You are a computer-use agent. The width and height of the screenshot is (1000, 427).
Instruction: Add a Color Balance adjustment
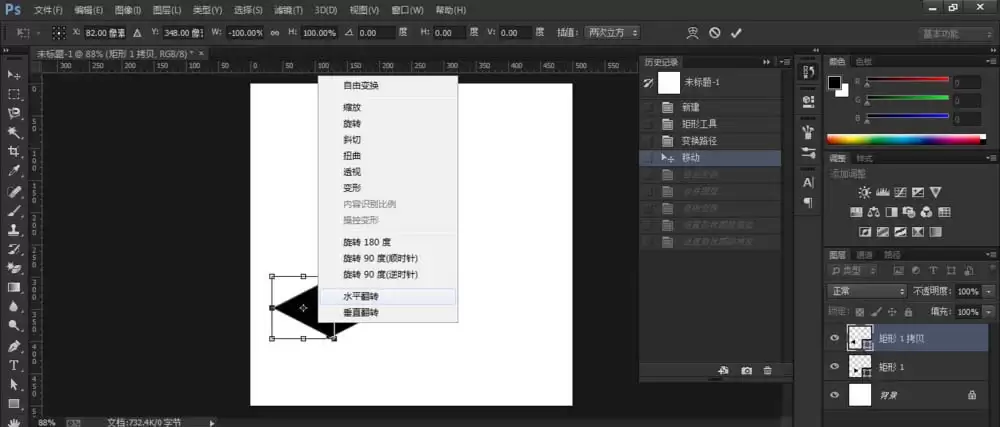874,212
